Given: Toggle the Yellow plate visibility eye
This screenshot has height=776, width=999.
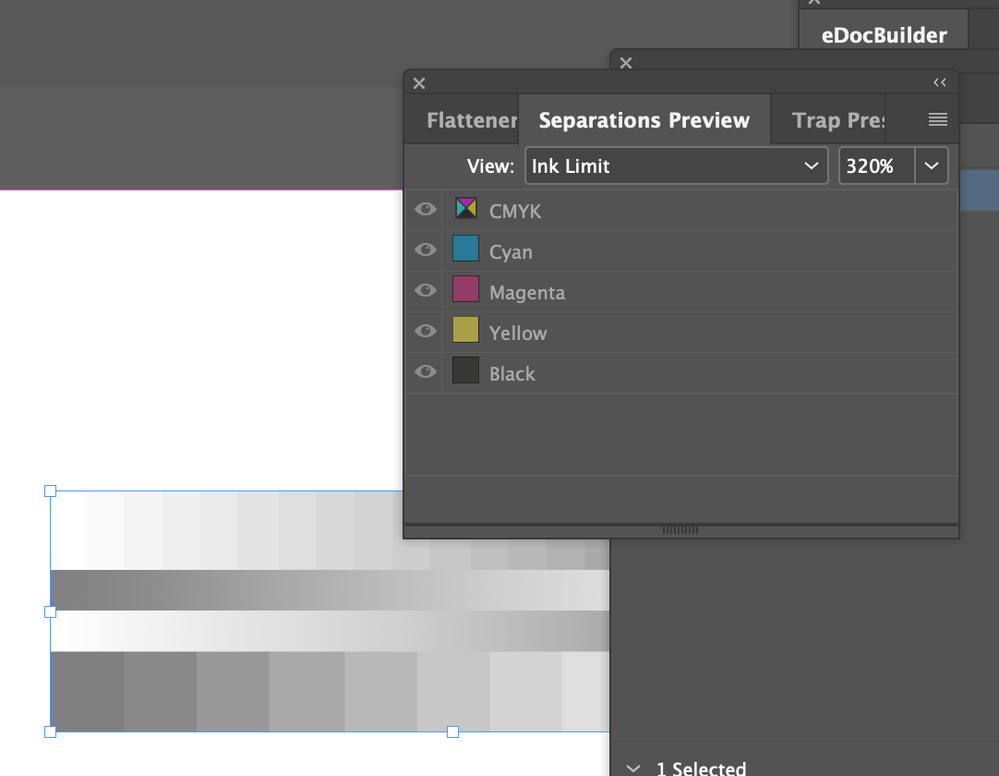Looking at the screenshot, I should pyautogui.click(x=425, y=331).
